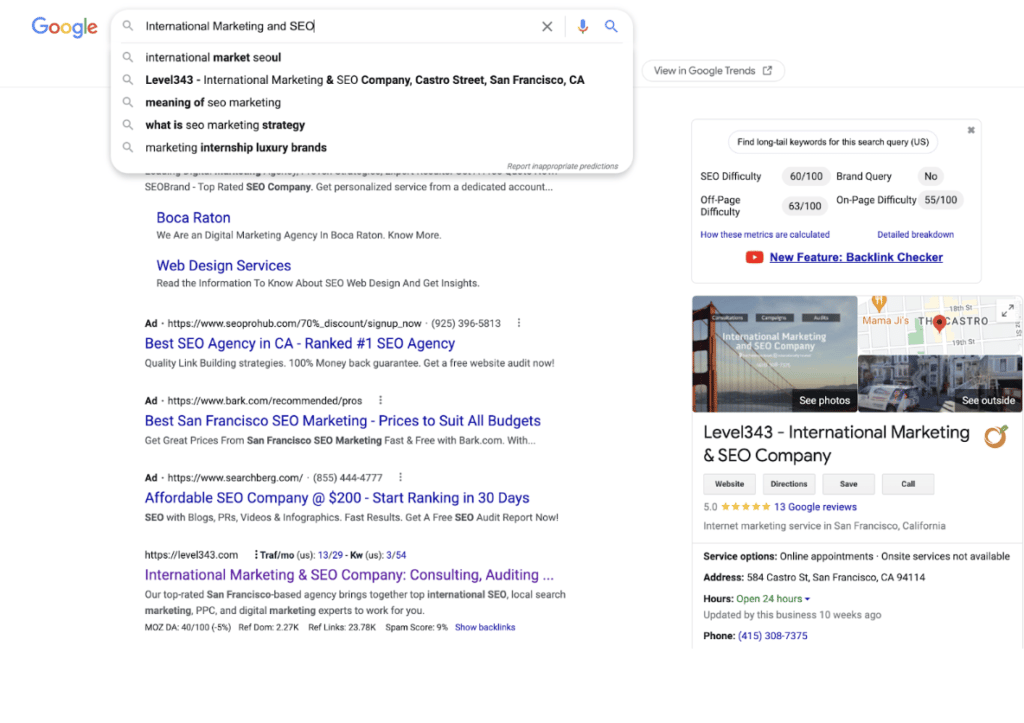This screenshot has width=1024, height=723.
Task: Open 'Affordable SEO Company @ $200' ad
Action: [x=337, y=498]
